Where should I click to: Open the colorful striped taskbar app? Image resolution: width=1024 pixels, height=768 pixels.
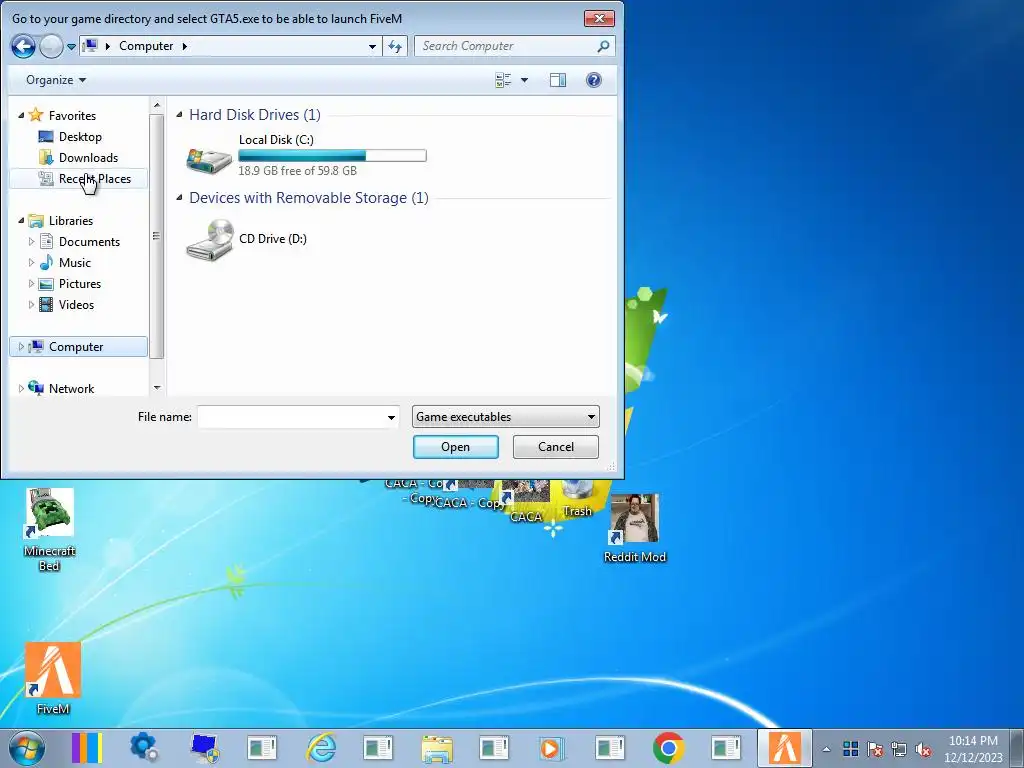(87, 748)
